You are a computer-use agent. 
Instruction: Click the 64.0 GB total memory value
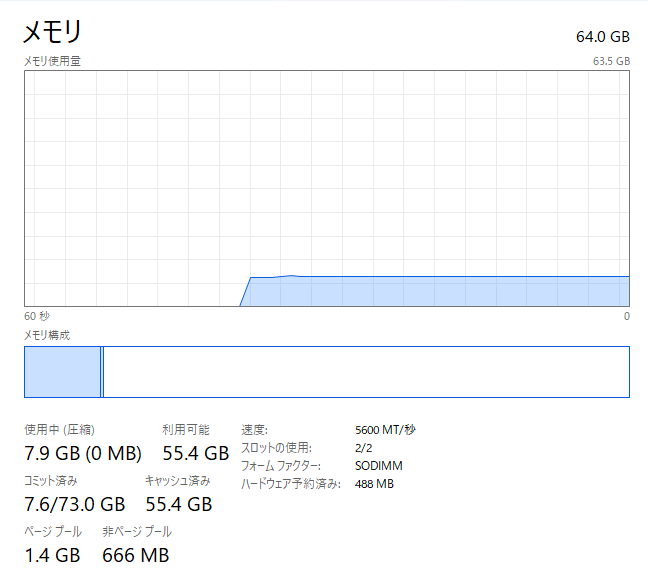[x=602, y=37]
